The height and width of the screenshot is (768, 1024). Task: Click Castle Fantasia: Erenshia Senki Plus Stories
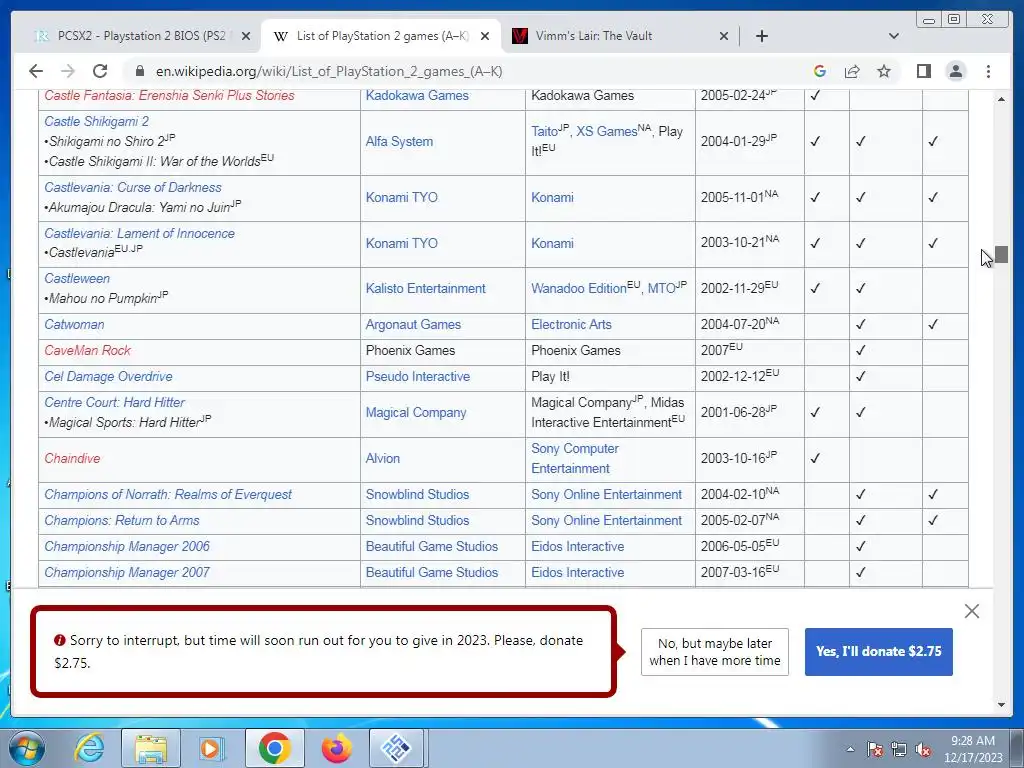[x=169, y=95]
